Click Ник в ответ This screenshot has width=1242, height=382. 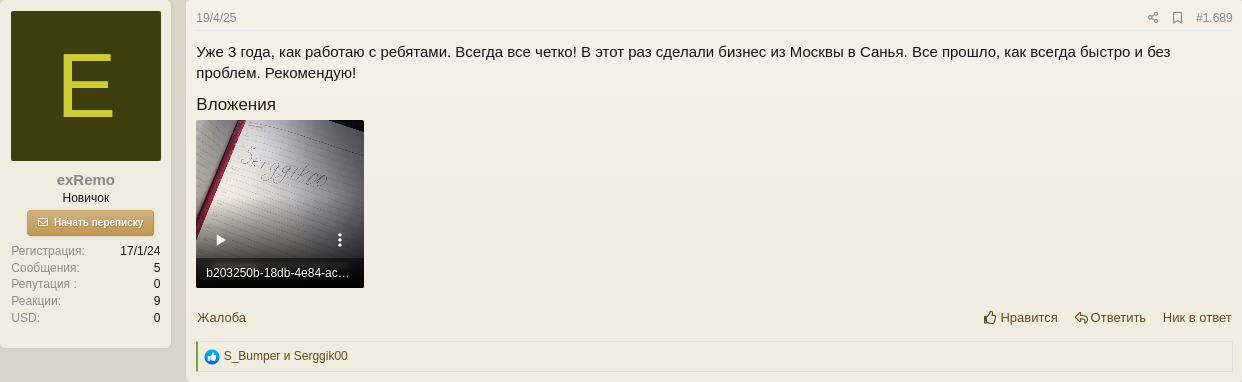pyautogui.click(x=1197, y=318)
